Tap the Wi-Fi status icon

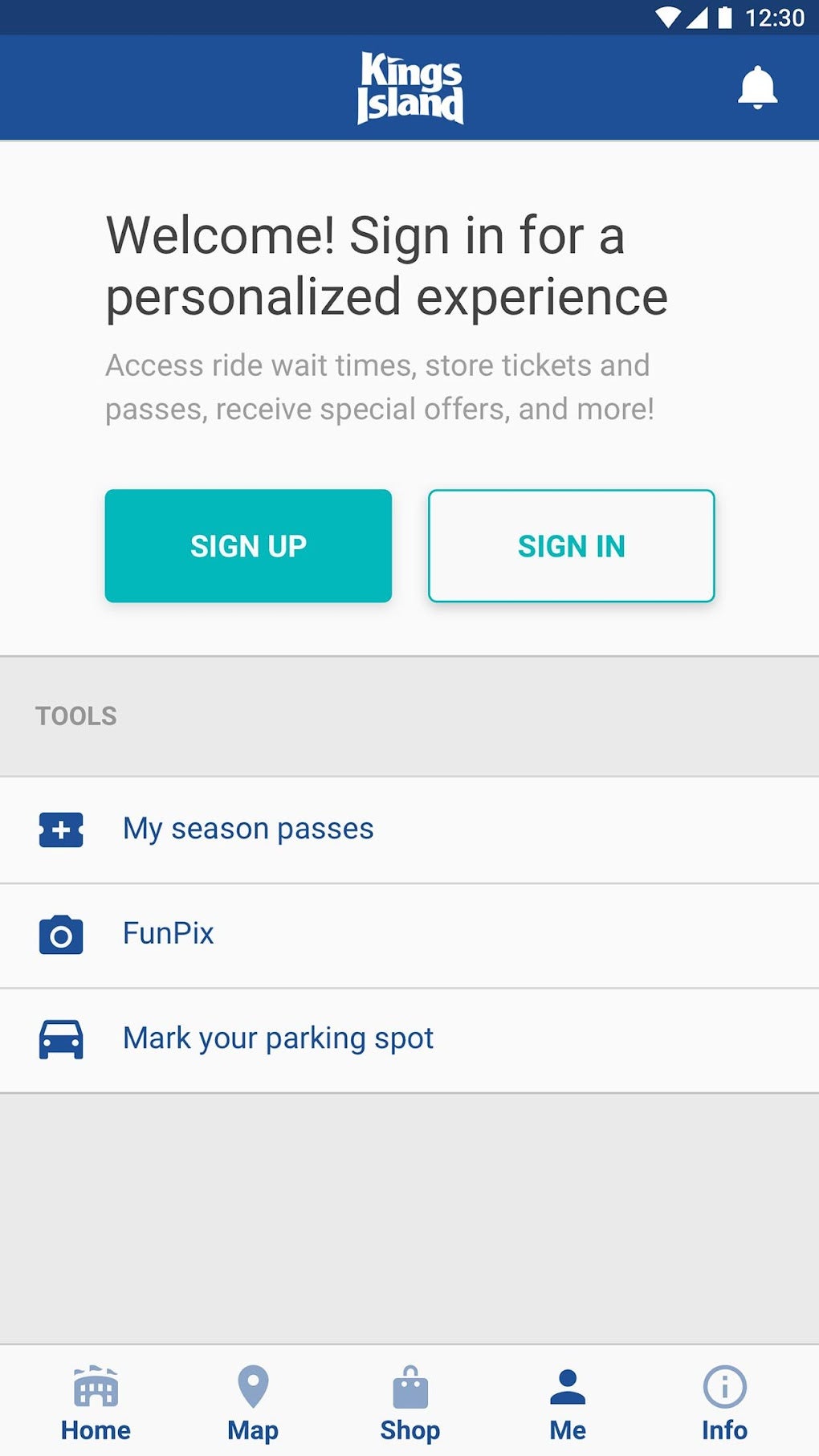pyautogui.click(x=667, y=18)
